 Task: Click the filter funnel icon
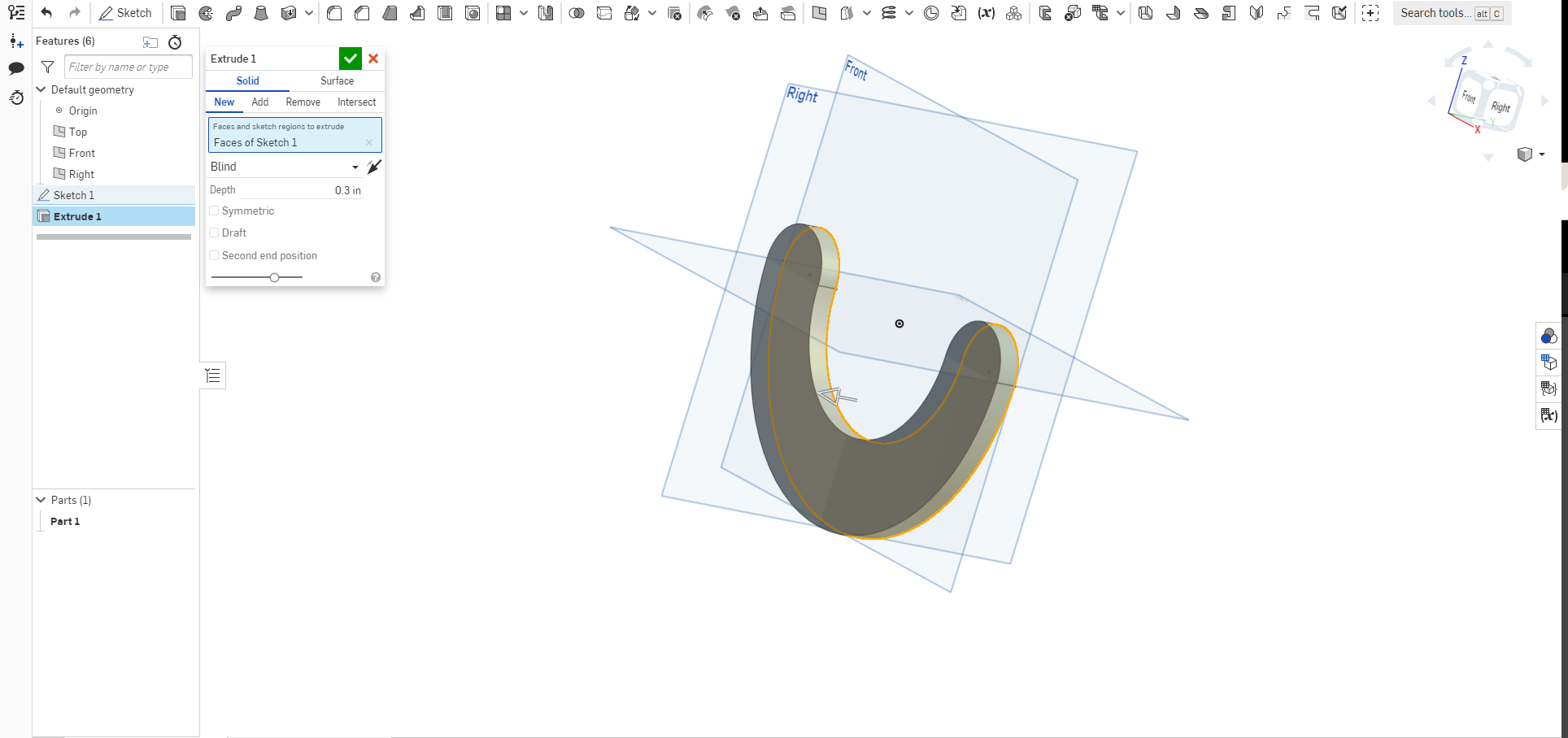[48, 67]
